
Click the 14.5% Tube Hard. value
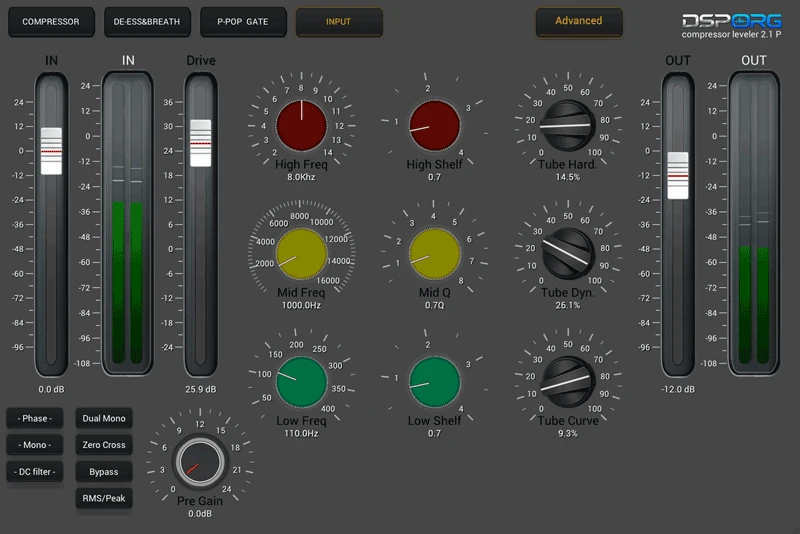(x=568, y=177)
